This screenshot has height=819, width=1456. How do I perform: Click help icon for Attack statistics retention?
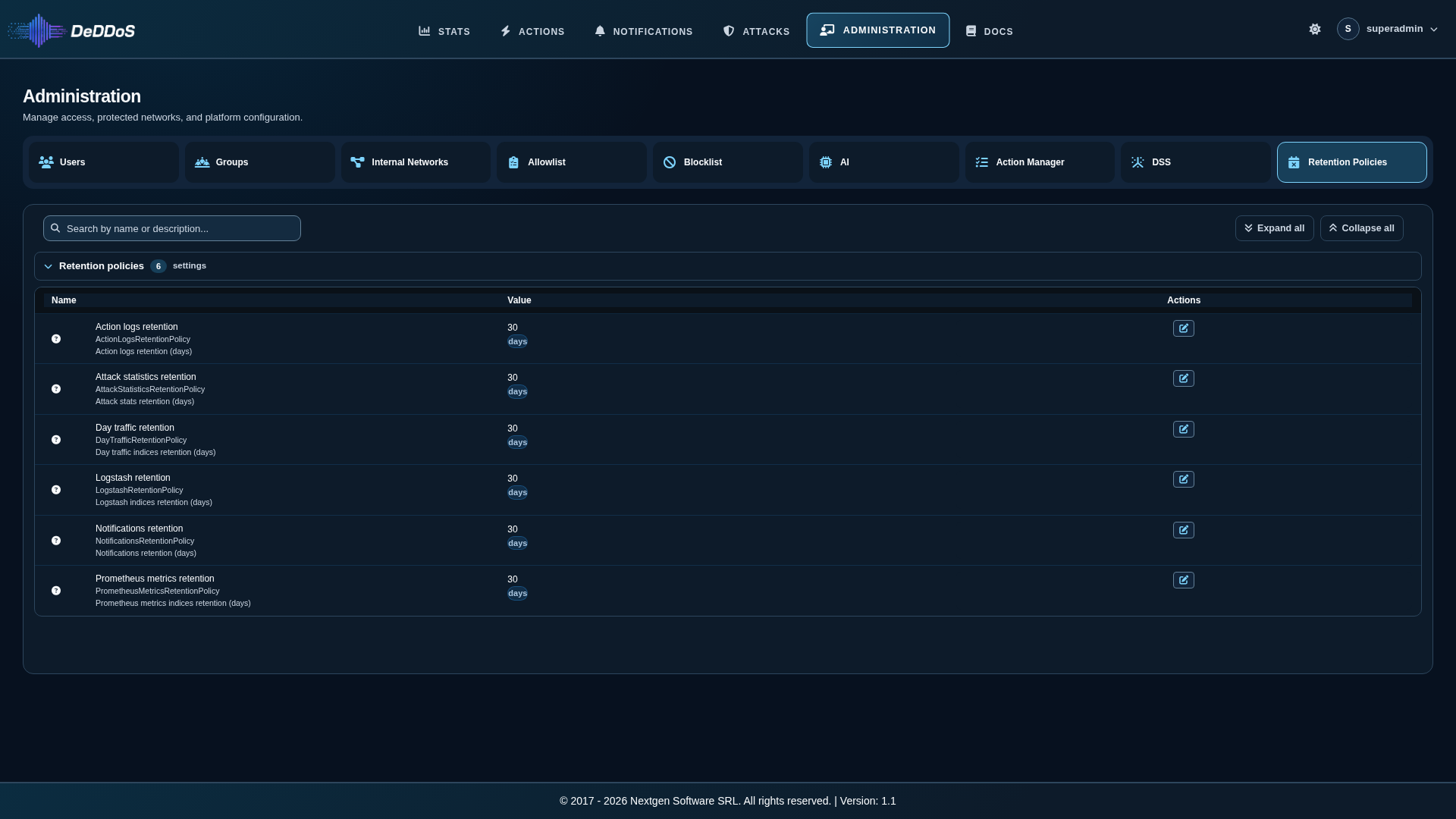(x=56, y=389)
